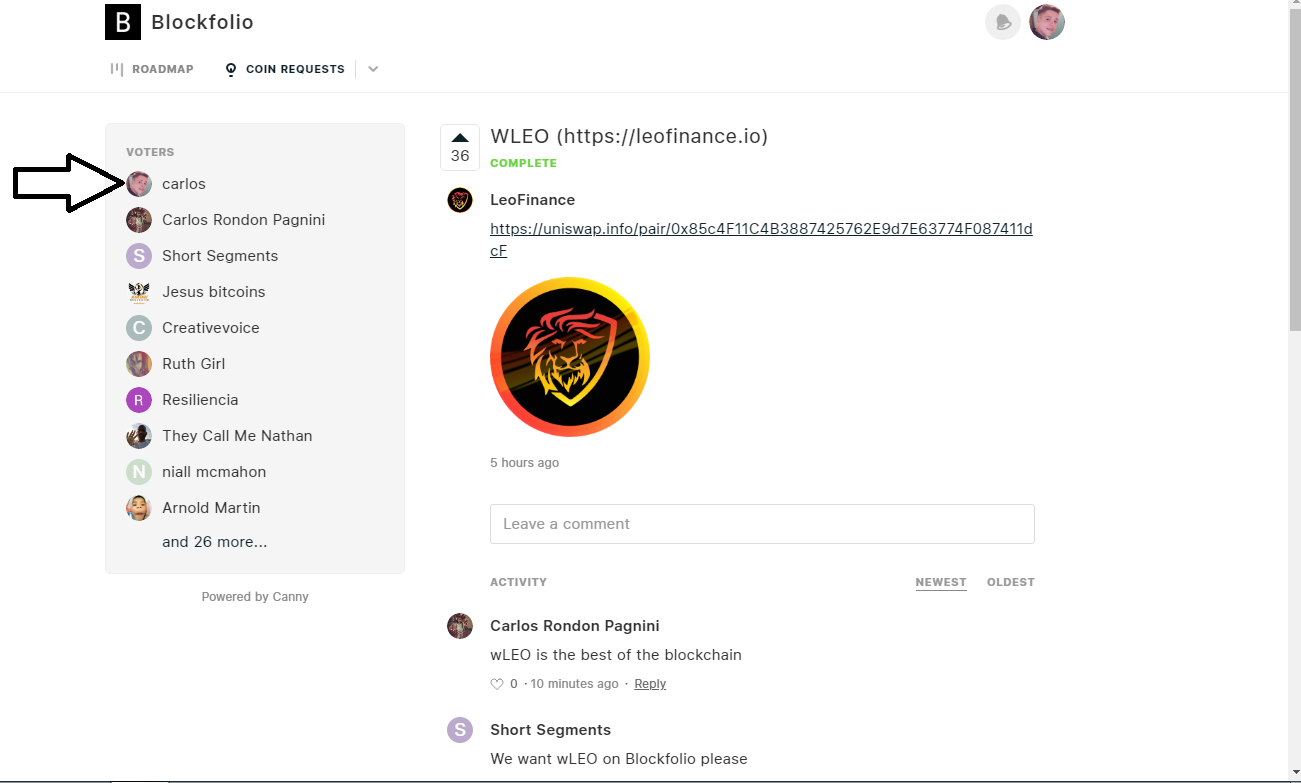Click the Leave a comment field

[x=762, y=524]
